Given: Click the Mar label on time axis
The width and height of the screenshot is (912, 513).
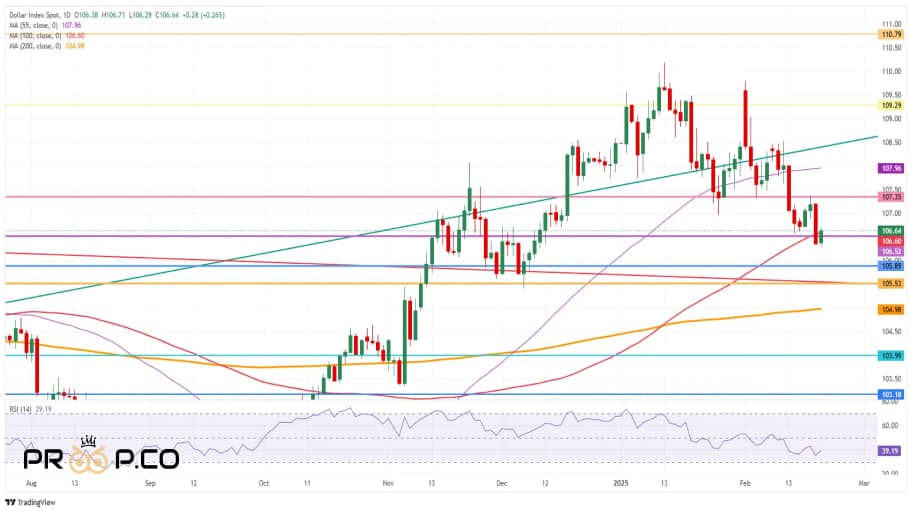Looking at the screenshot, I should pos(864,483).
